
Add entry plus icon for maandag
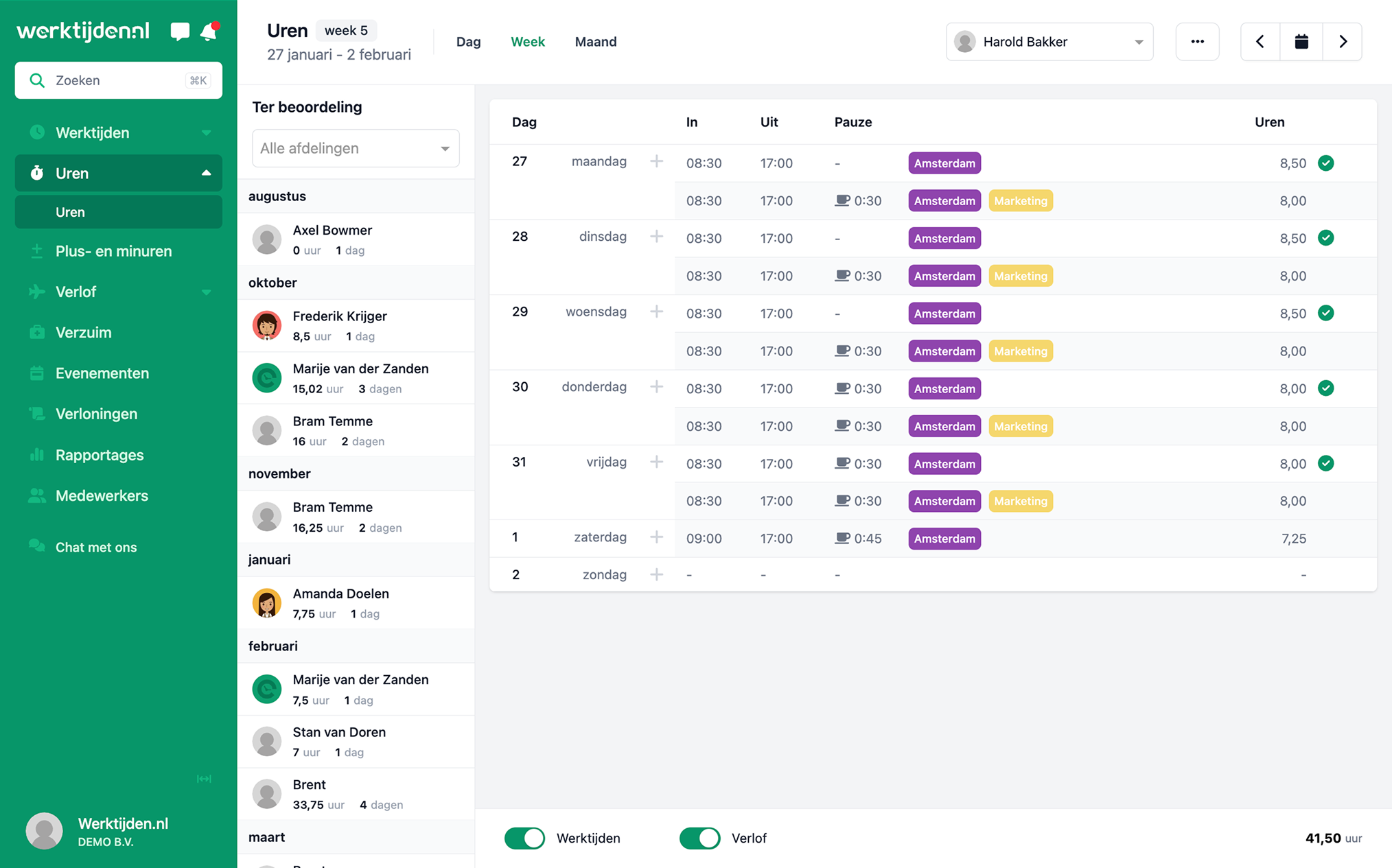[x=656, y=161]
